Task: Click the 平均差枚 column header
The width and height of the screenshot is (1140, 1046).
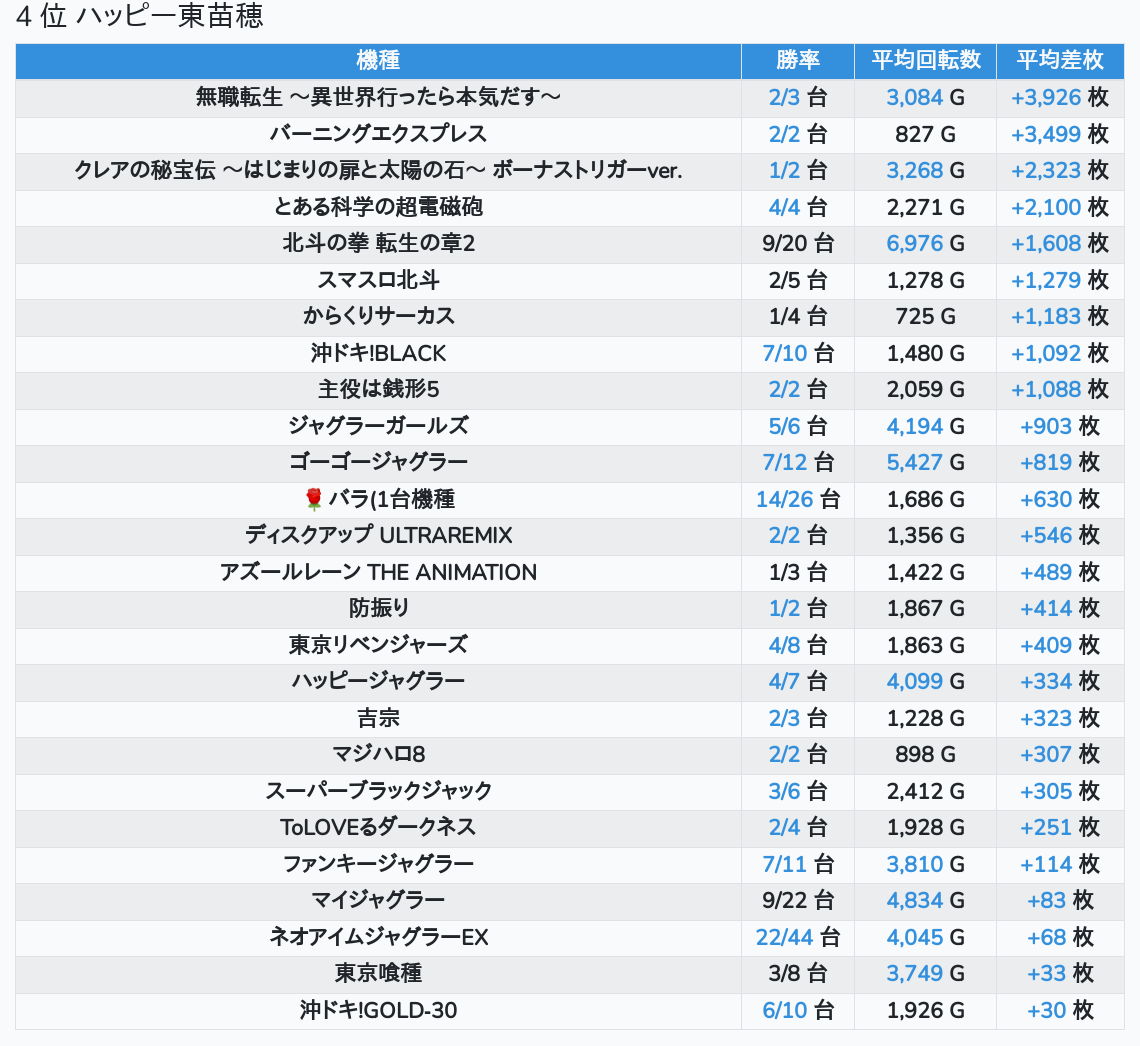Action: pyautogui.click(x=1059, y=60)
